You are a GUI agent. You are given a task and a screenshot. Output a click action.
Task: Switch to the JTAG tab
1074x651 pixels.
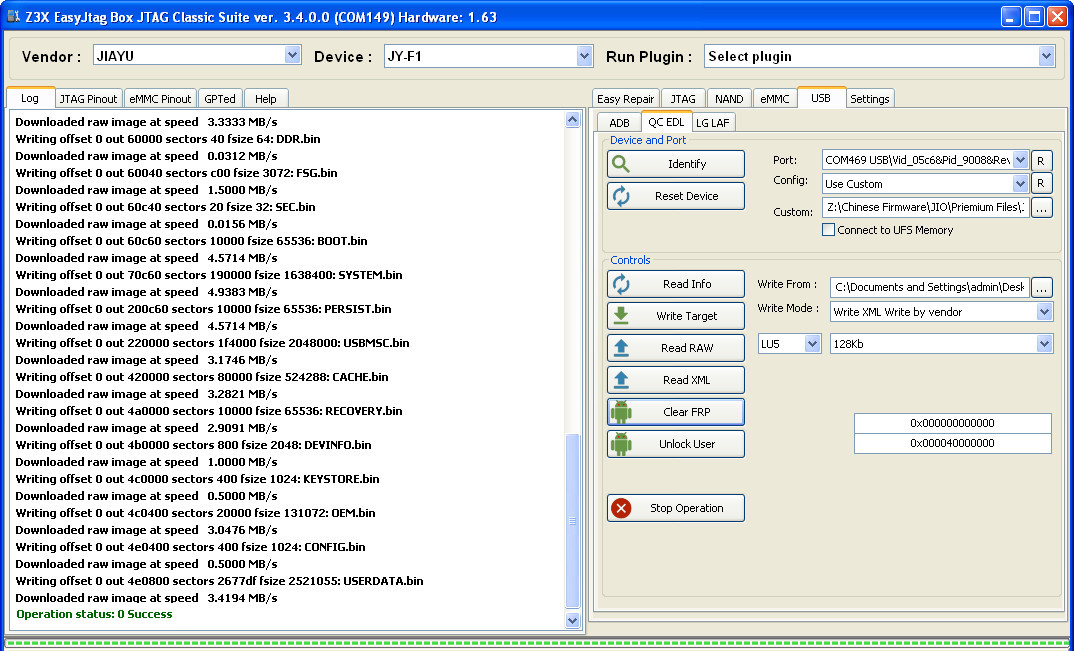(683, 99)
